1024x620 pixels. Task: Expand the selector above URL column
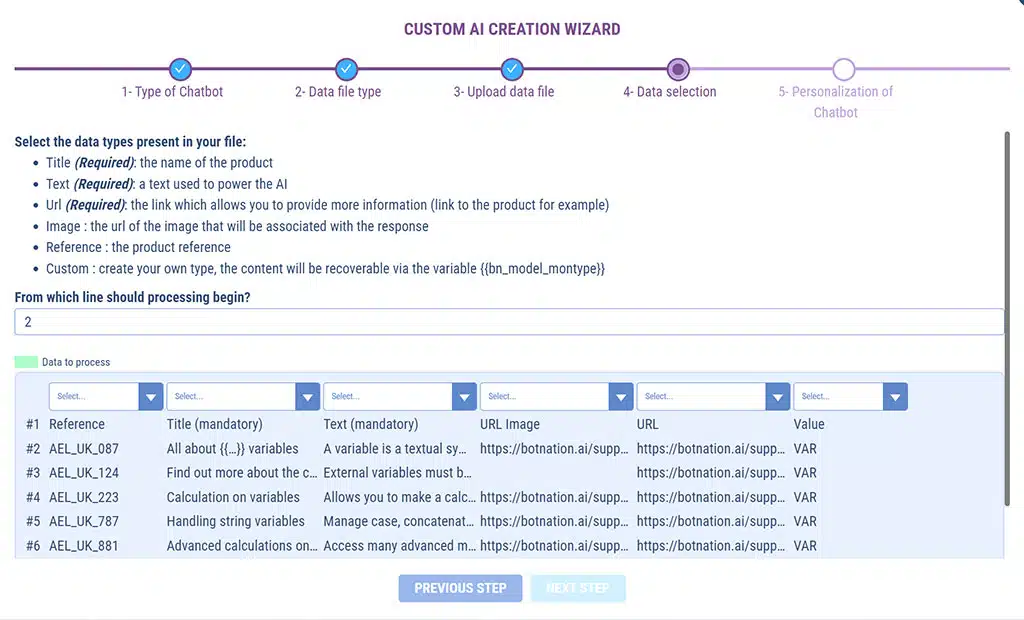click(713, 397)
